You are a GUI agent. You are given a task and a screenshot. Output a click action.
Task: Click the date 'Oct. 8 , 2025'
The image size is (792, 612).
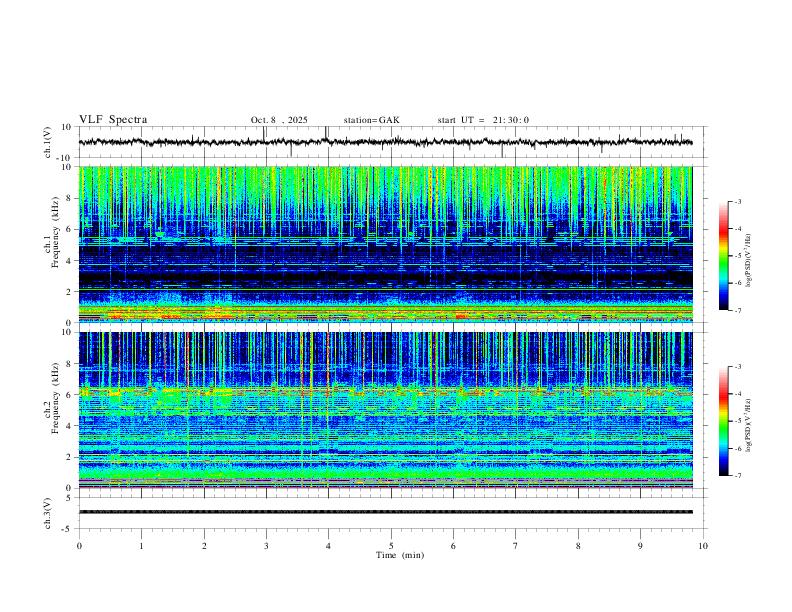279,120
